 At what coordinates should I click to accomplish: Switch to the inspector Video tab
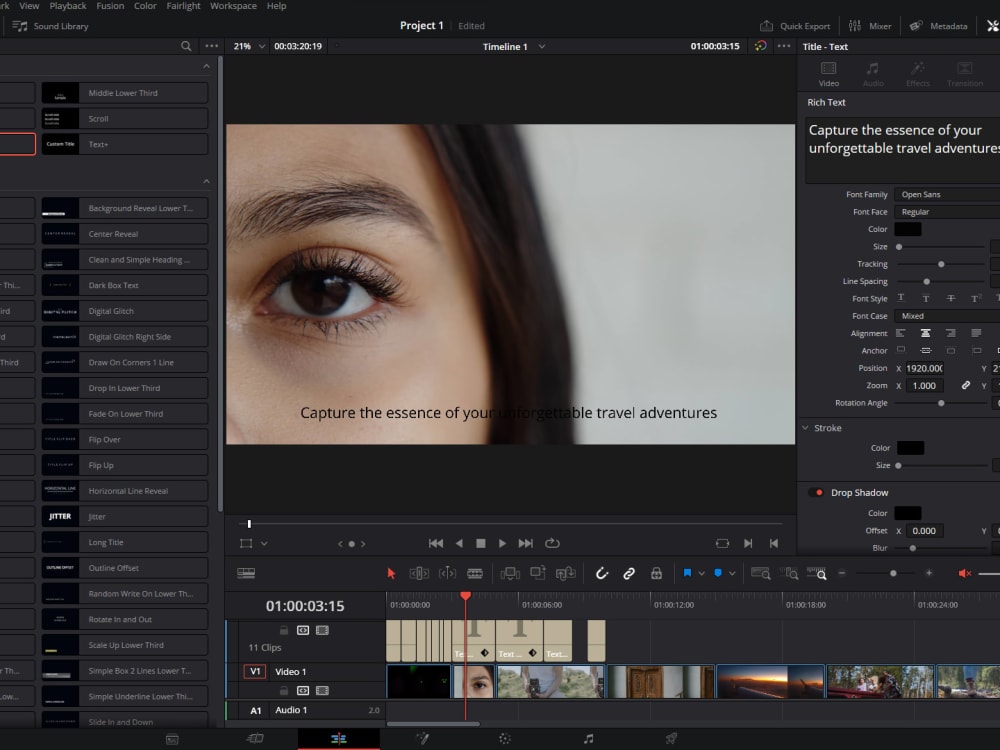pos(828,74)
